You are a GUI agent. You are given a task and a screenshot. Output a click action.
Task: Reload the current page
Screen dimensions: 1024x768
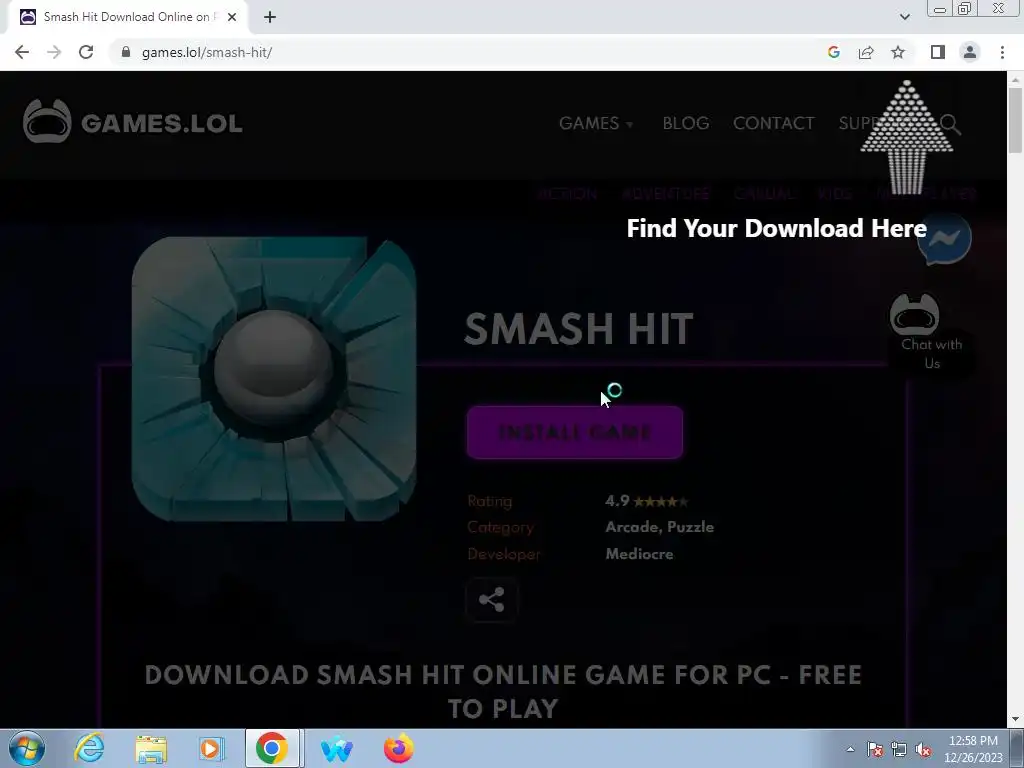coord(86,52)
